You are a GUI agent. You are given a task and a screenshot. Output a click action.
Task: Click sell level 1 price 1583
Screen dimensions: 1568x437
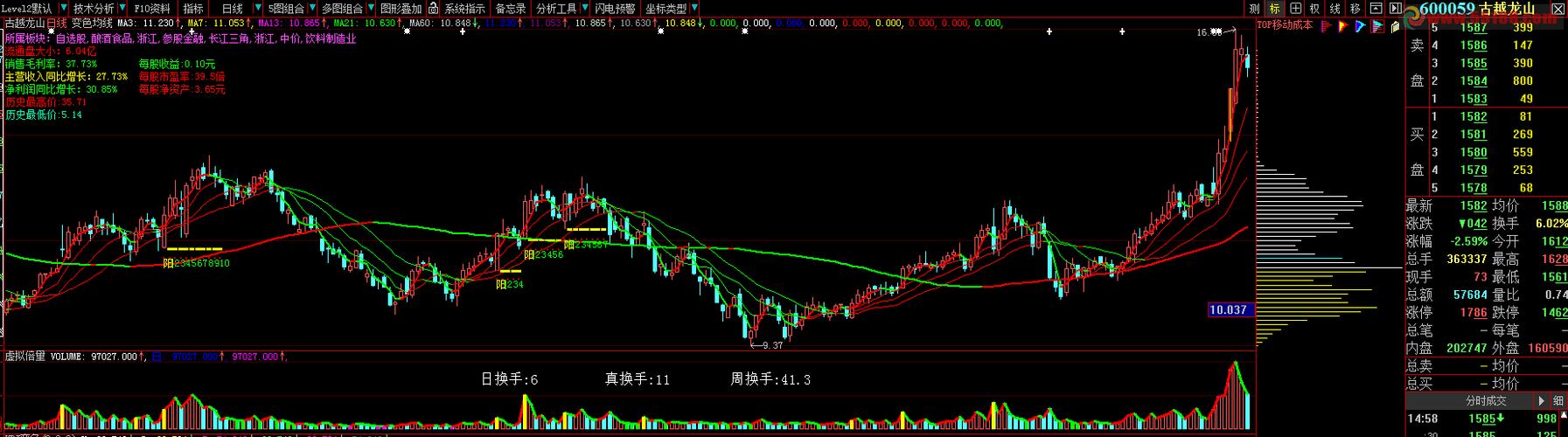click(1474, 99)
